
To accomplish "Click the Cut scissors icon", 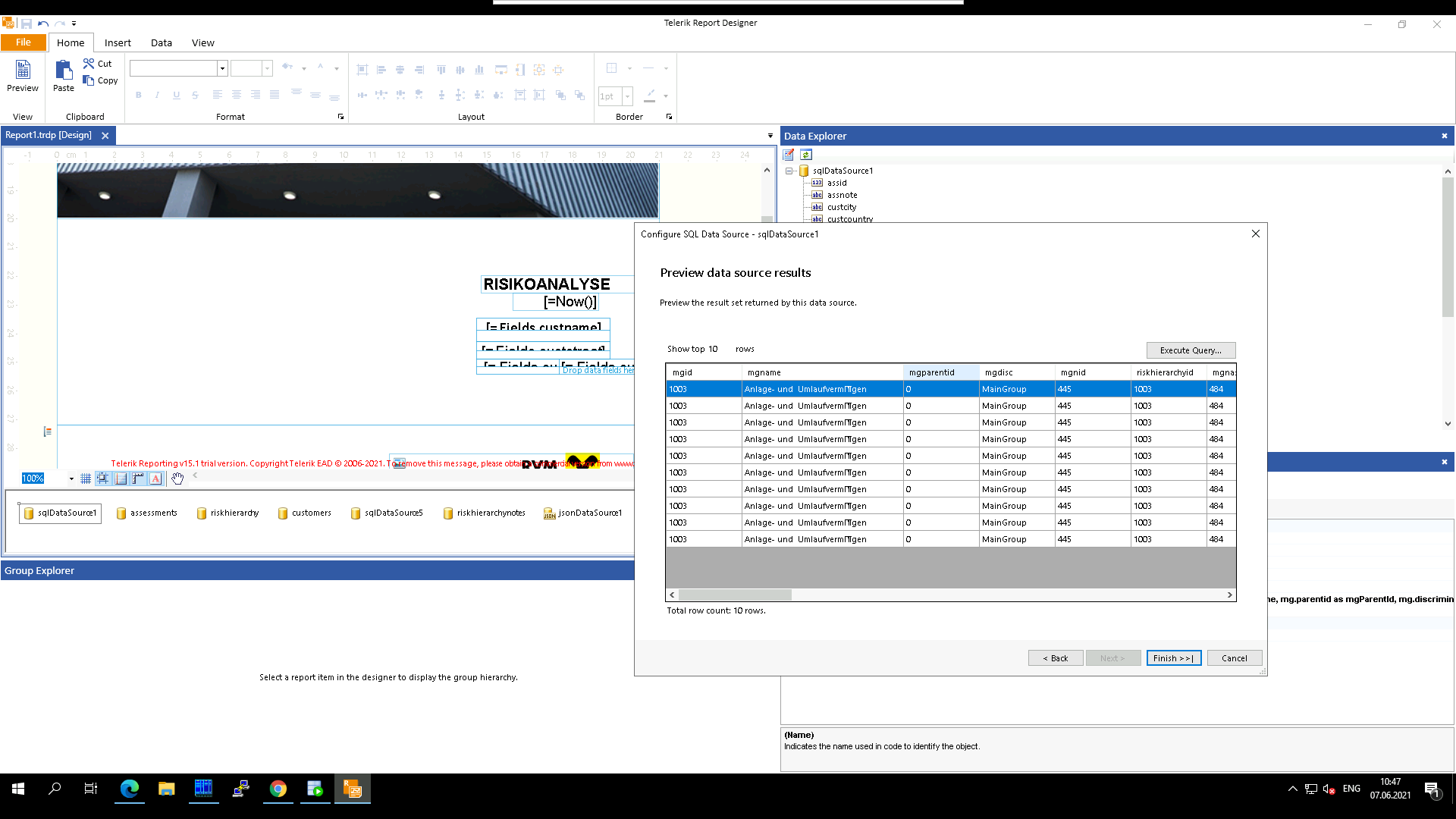I will pyautogui.click(x=89, y=64).
